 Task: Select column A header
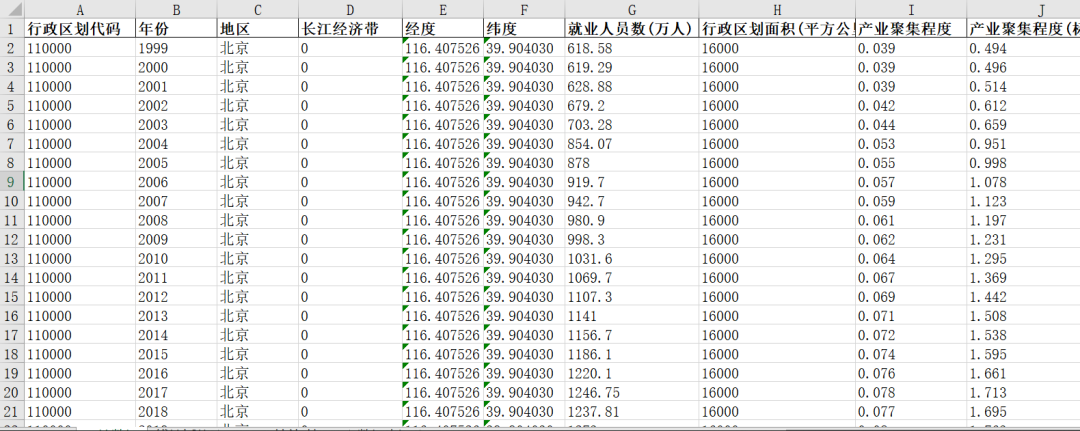[80, 10]
